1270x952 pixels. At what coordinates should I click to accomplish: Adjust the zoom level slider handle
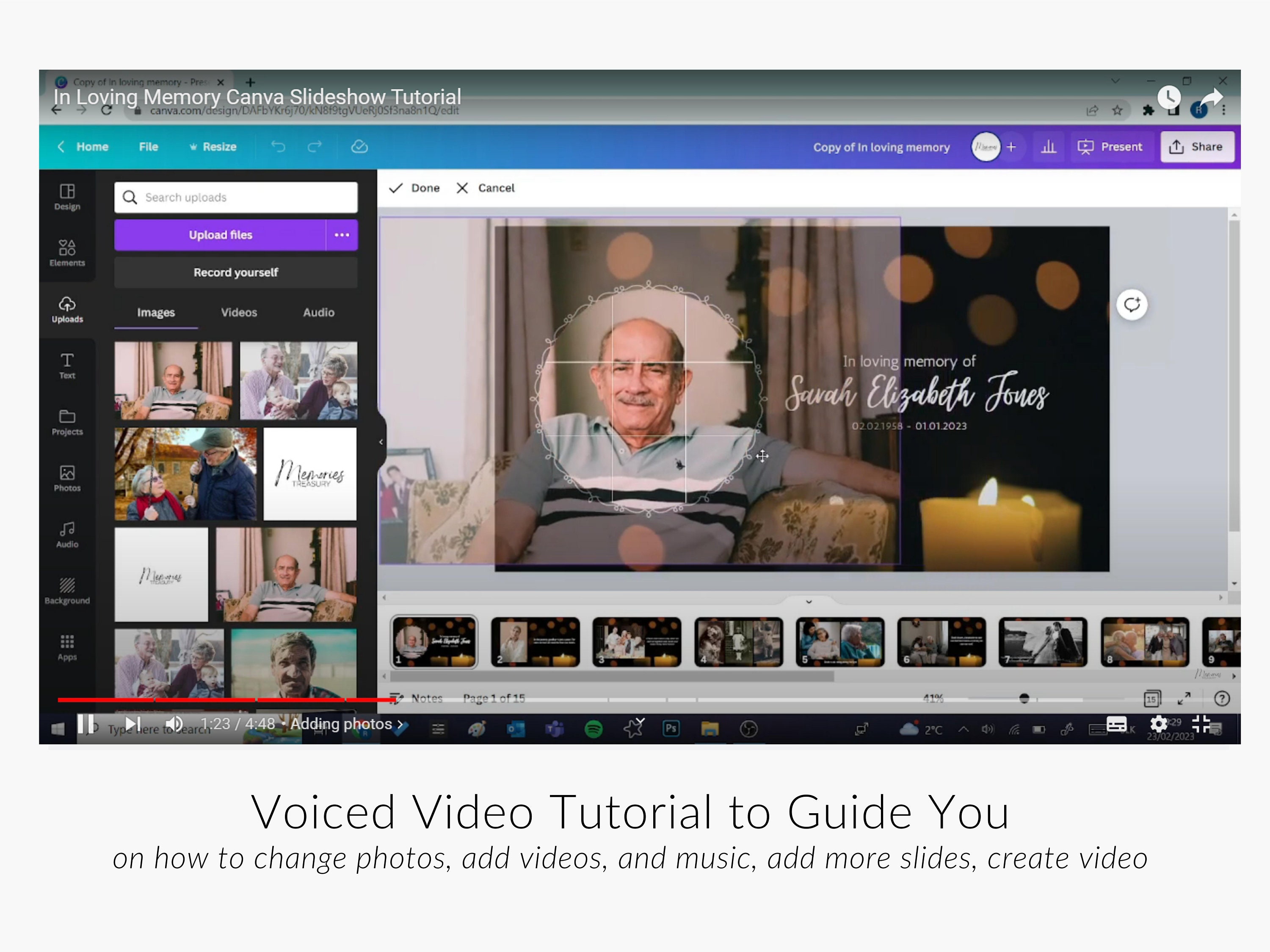point(1024,699)
